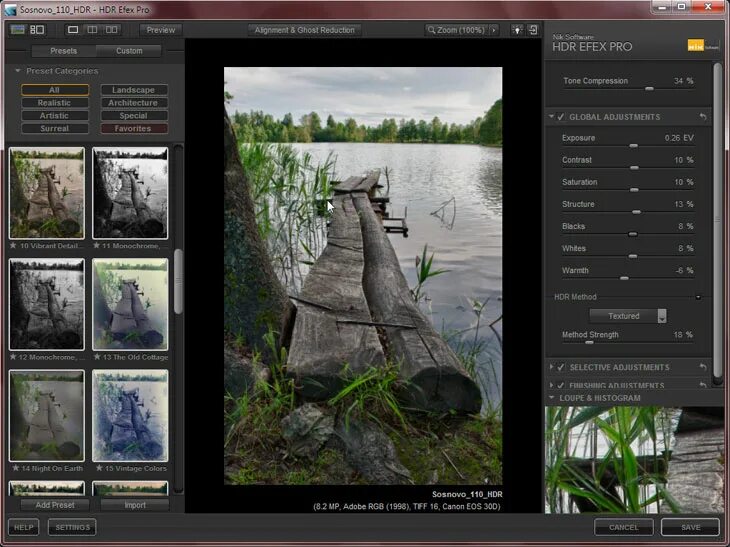Select side-by-side preview view mode
The height and width of the screenshot is (547, 730).
point(111,30)
